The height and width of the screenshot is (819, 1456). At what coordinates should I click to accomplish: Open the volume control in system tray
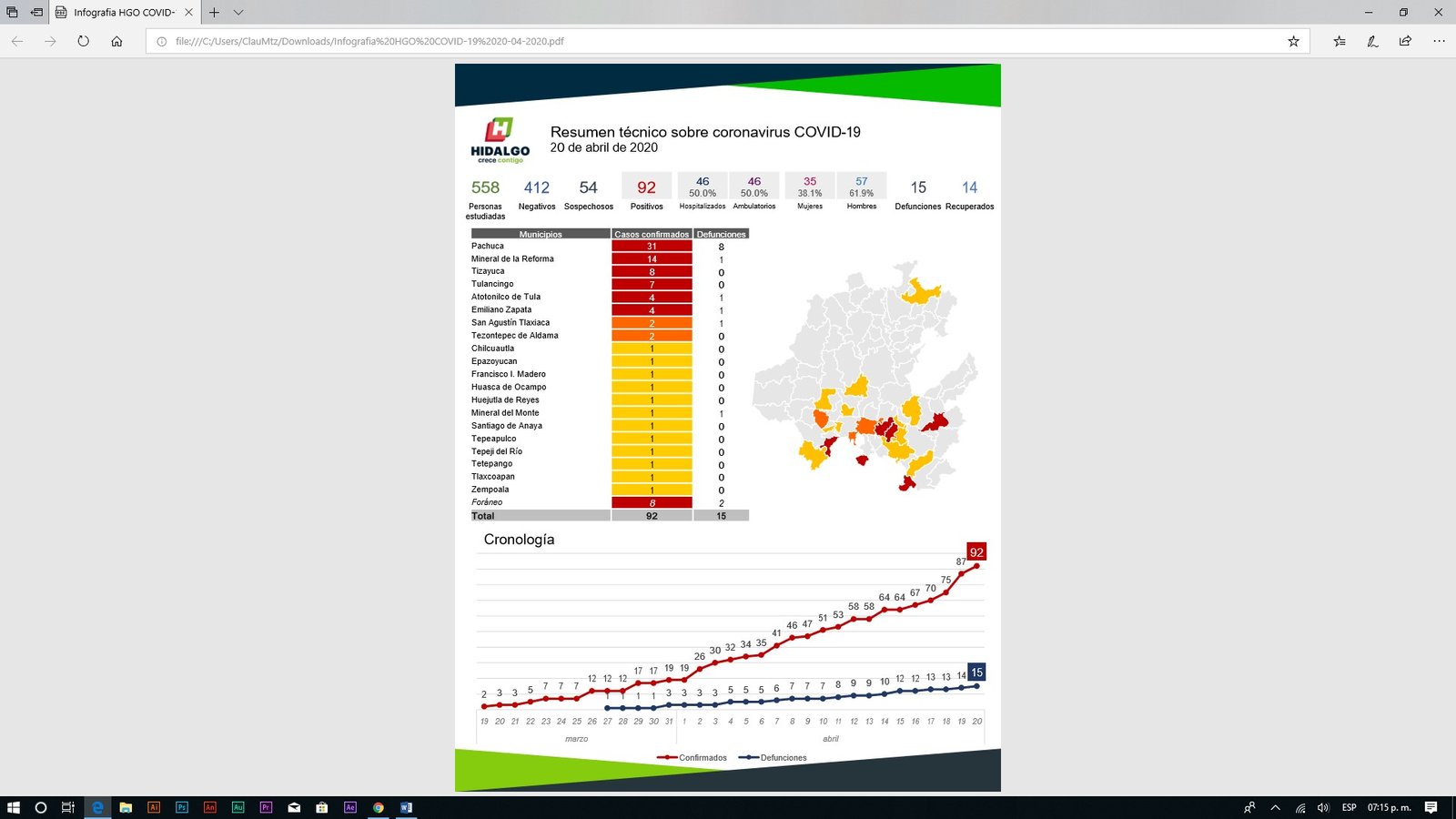point(1323,807)
